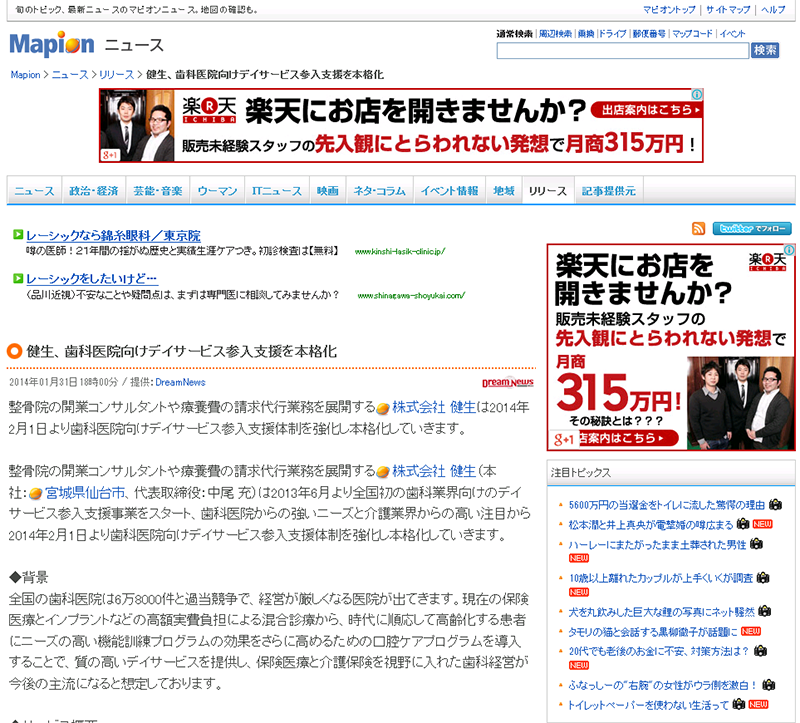Viewport: 800px width, 723px height.
Task: Click the DreamNews provider link under the headline
Action: 180,382
